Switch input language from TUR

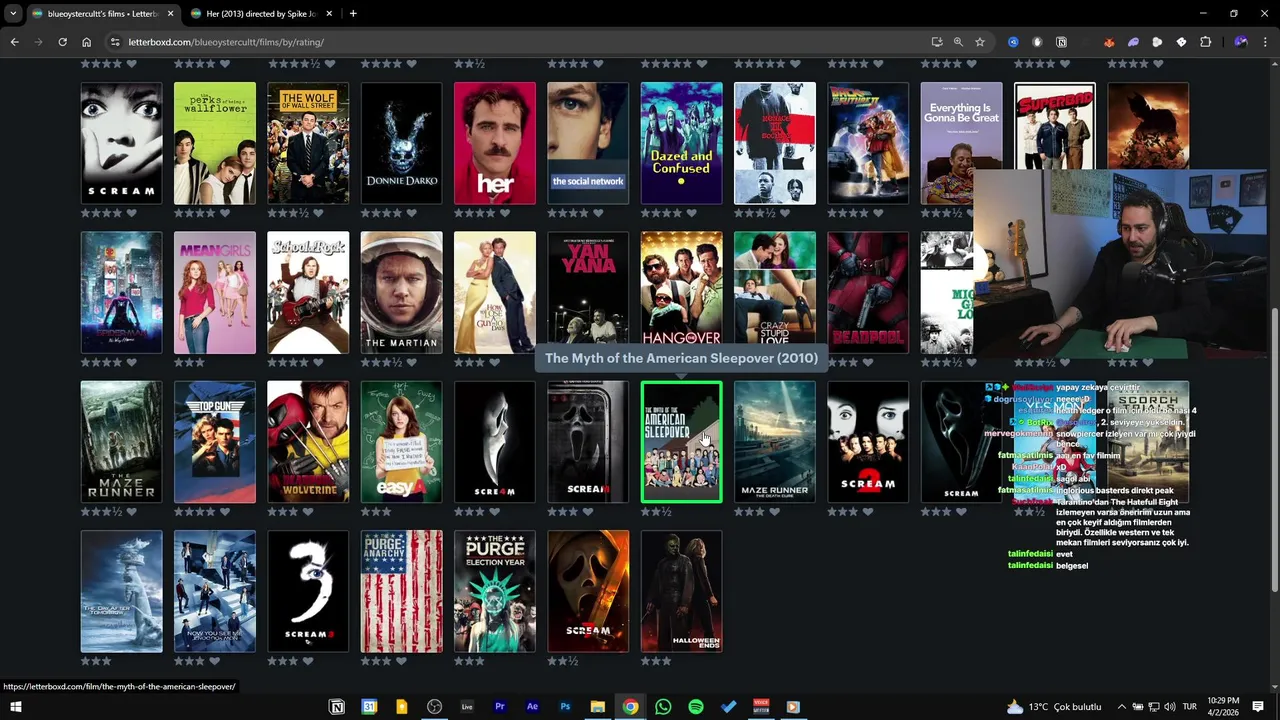click(1190, 707)
